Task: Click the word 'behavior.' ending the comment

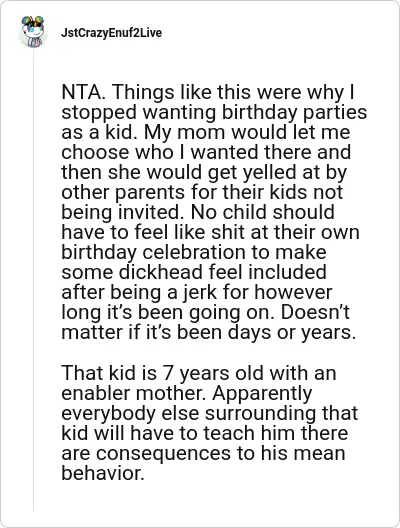Action: (x=103, y=473)
